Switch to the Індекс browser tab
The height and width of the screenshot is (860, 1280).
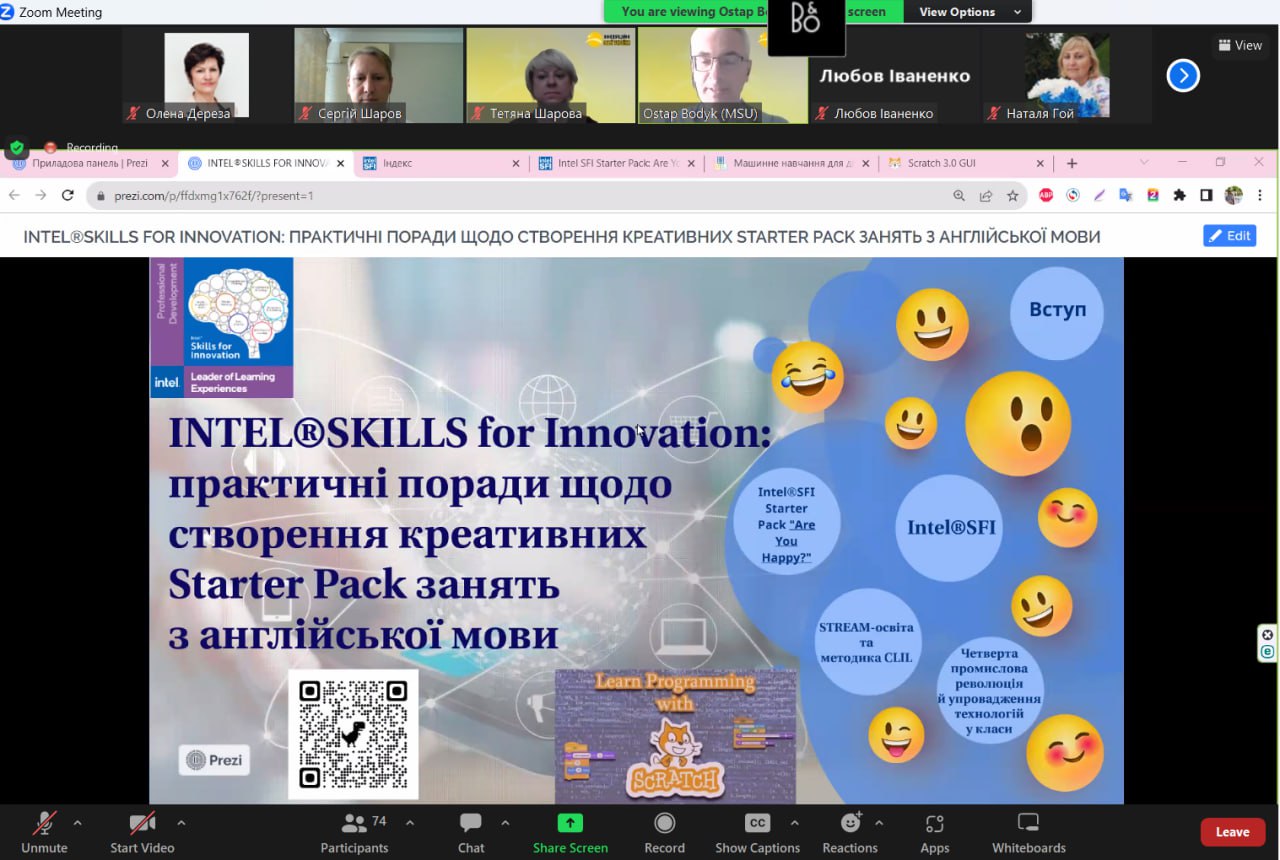coord(440,163)
